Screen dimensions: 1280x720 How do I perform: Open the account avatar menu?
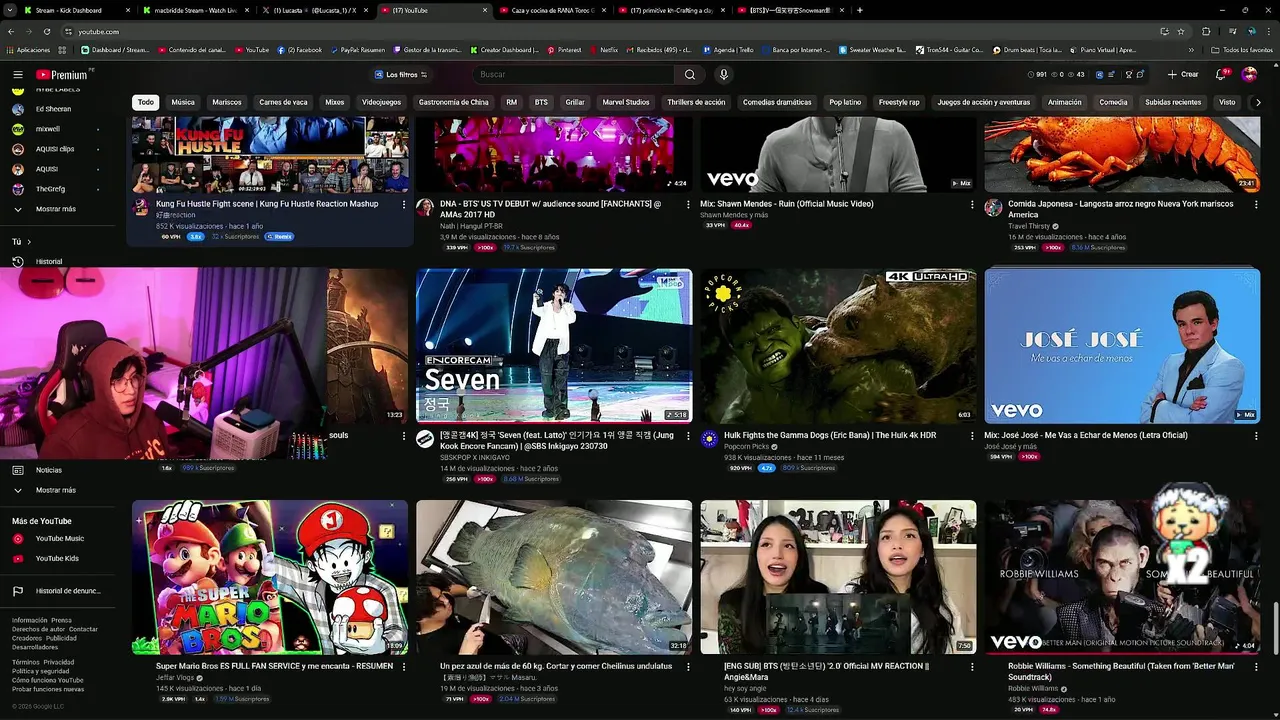[x=1249, y=75]
